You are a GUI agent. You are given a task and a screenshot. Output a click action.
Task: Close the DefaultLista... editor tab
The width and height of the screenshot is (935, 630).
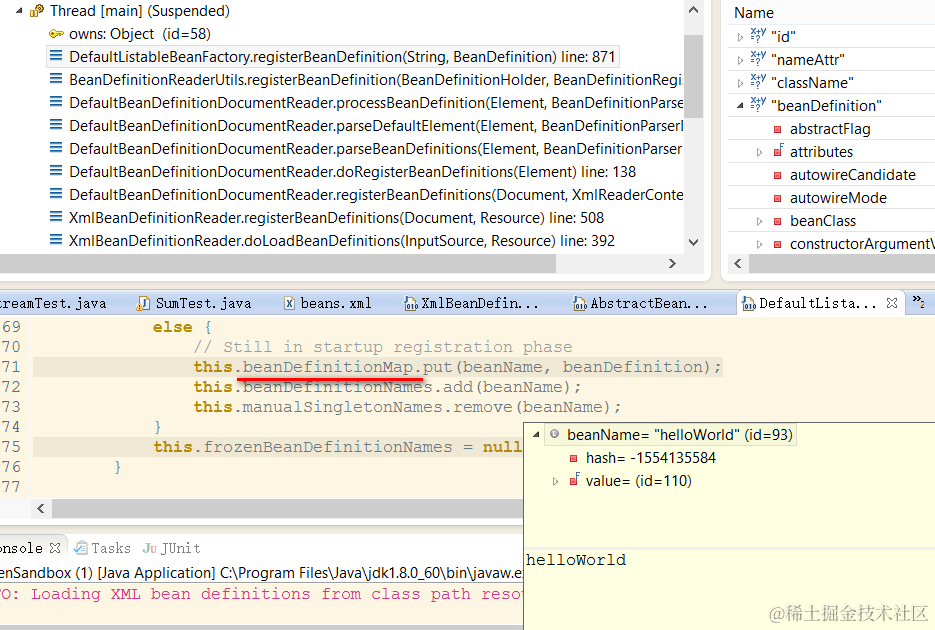[891, 303]
